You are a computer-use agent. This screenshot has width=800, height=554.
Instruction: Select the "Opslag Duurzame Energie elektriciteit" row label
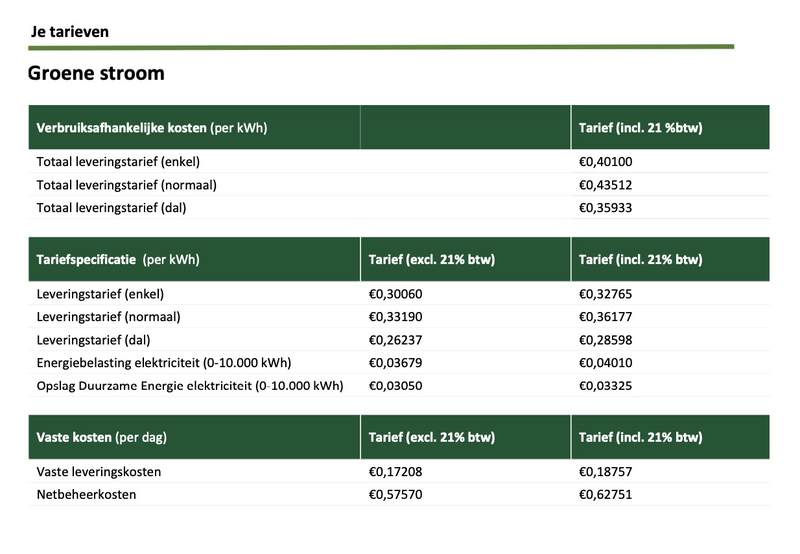189,386
